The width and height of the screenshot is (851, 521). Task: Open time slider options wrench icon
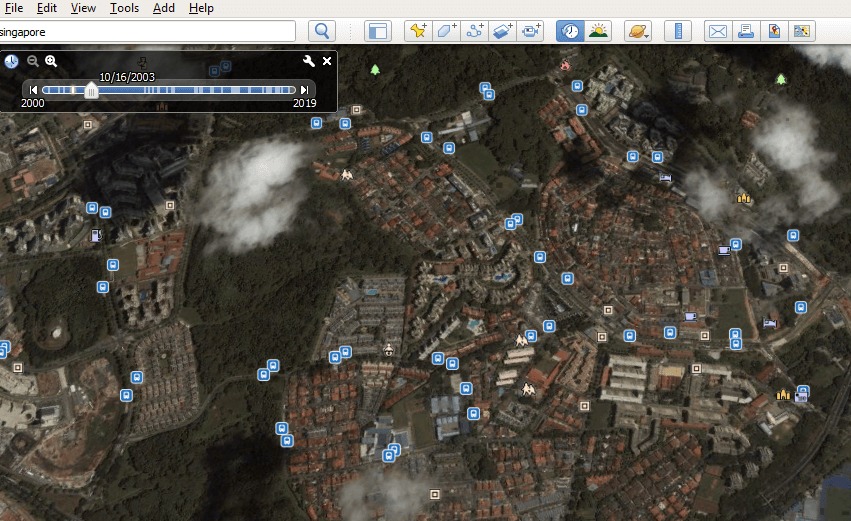[309, 61]
